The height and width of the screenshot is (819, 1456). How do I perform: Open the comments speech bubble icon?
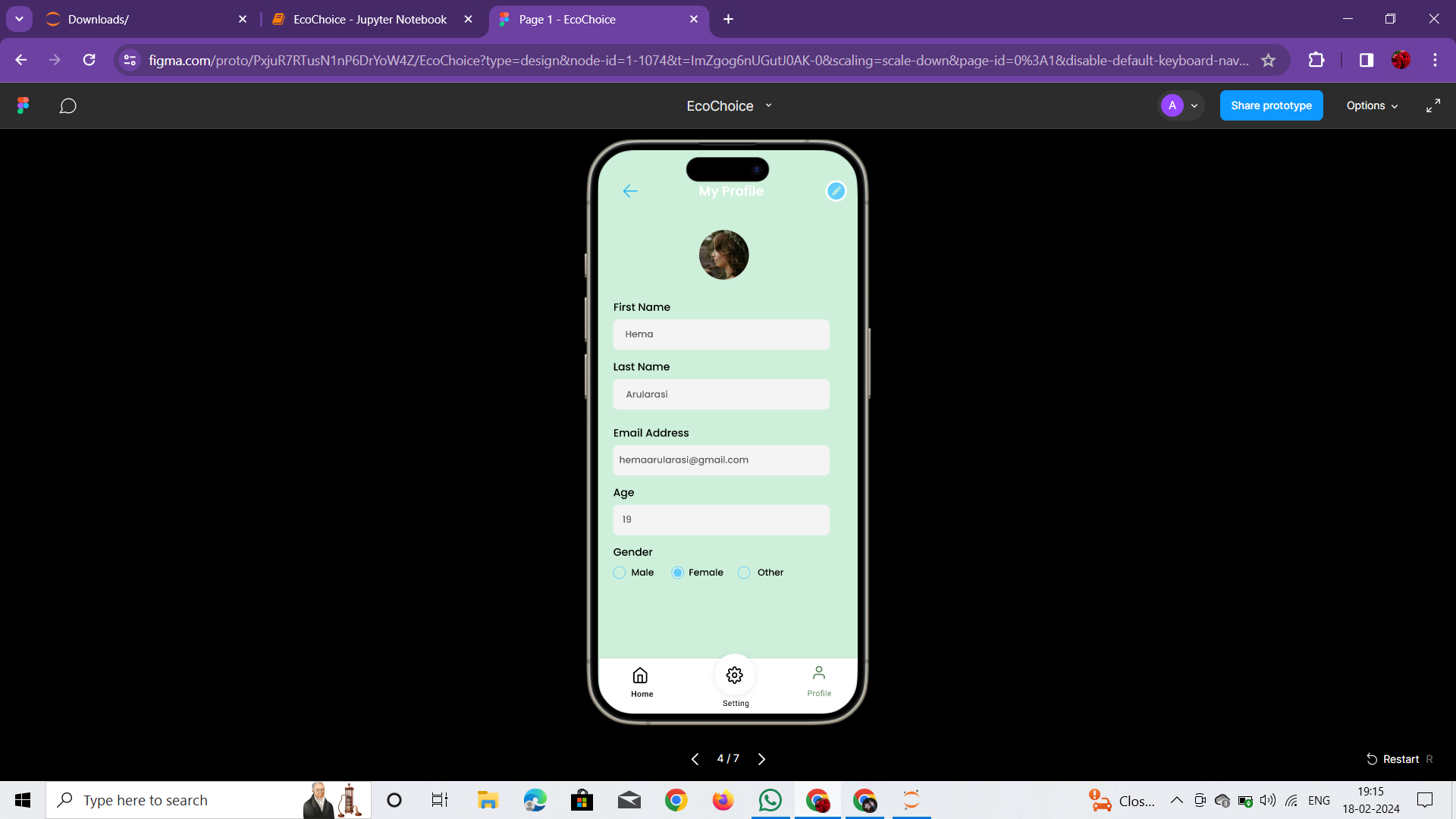(67, 105)
